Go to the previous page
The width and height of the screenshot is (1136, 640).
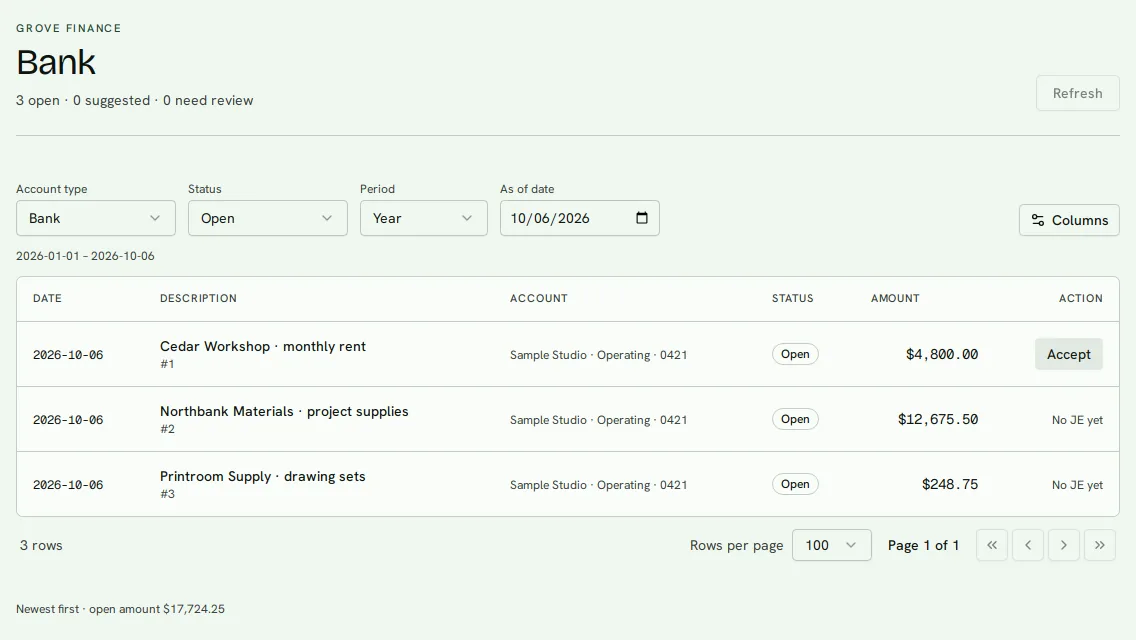1027,545
